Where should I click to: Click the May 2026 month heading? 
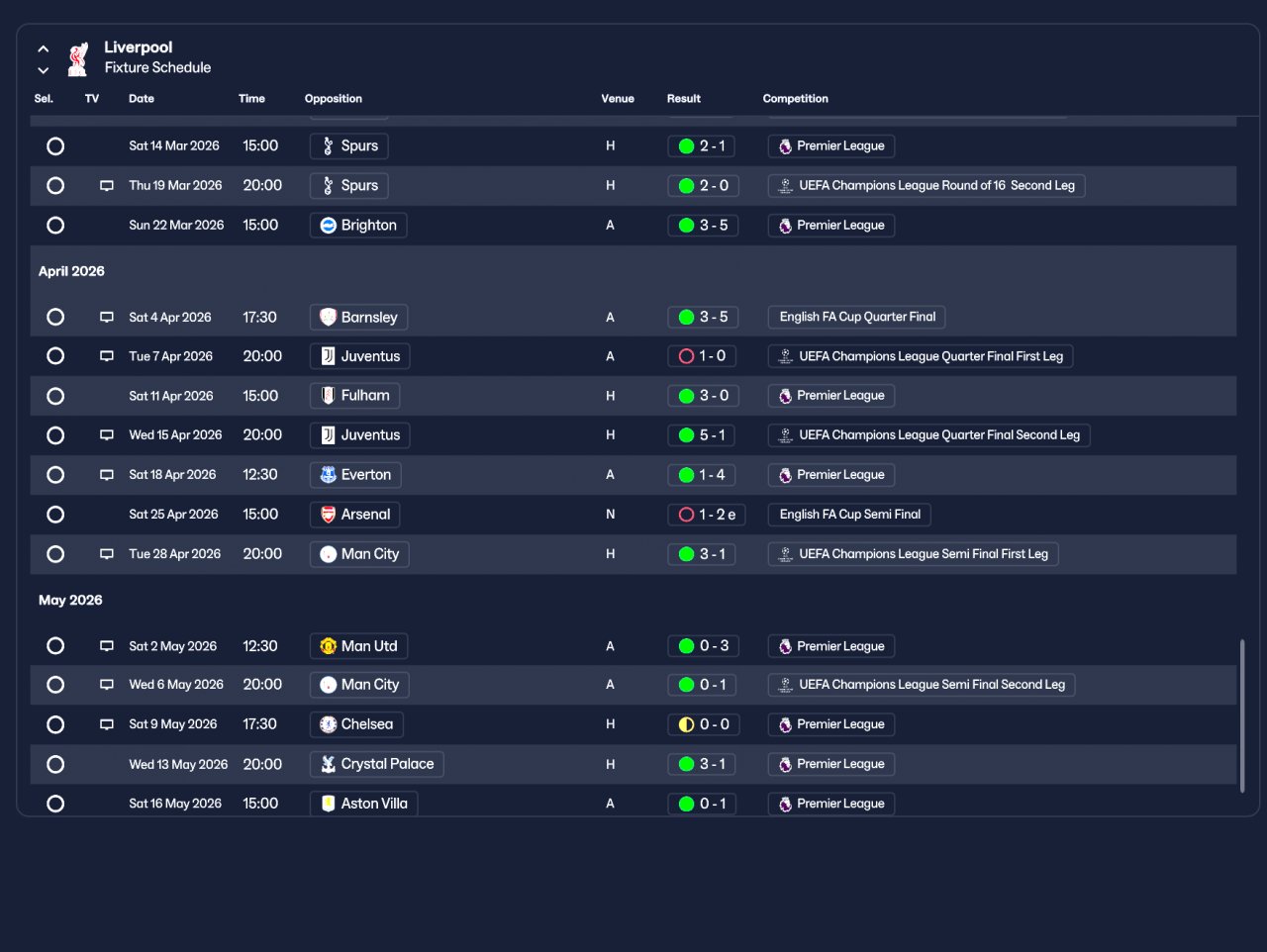[x=70, y=601]
